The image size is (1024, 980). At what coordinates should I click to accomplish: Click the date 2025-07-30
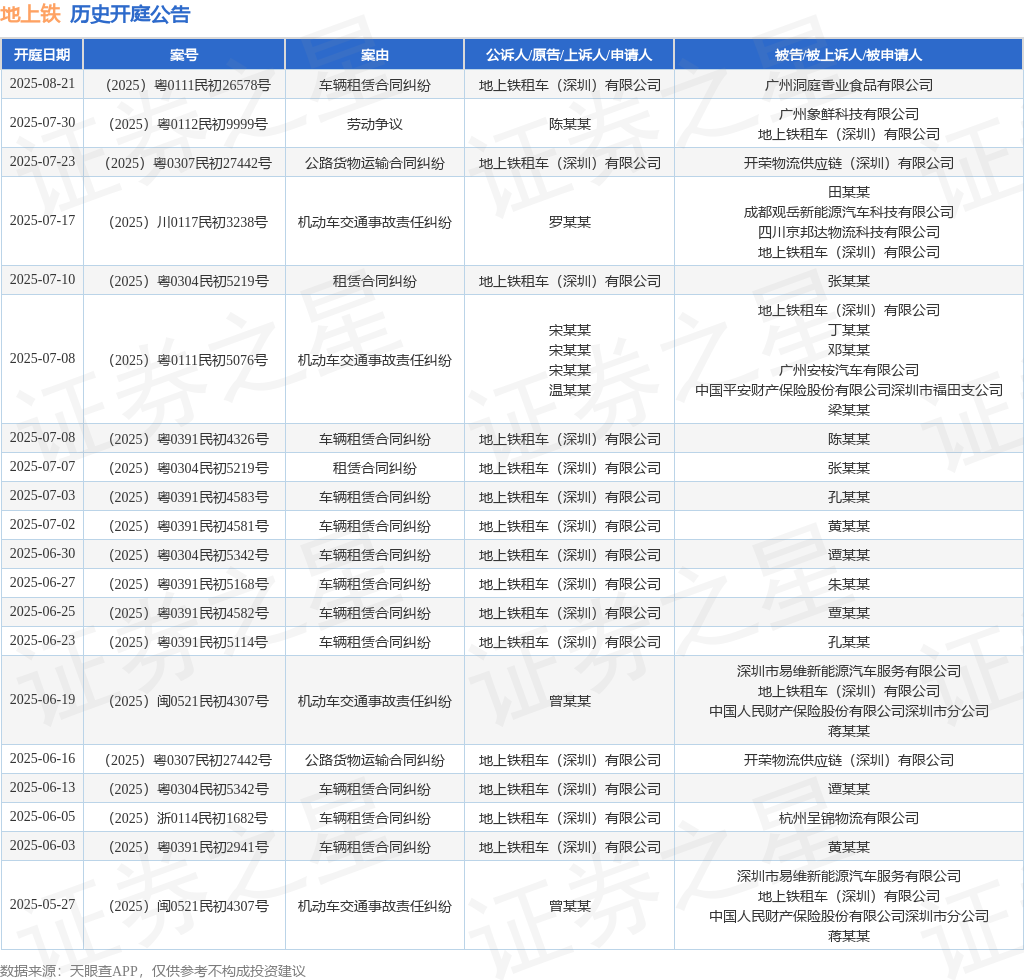pyautogui.click(x=42, y=123)
